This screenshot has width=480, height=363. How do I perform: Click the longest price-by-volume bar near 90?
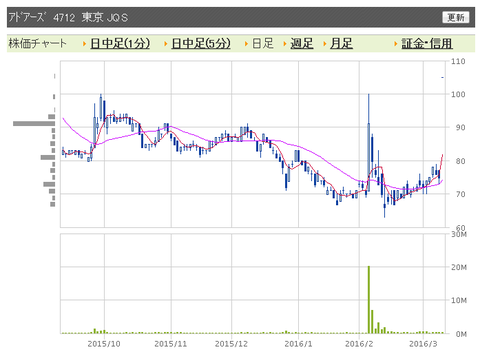click(x=34, y=124)
